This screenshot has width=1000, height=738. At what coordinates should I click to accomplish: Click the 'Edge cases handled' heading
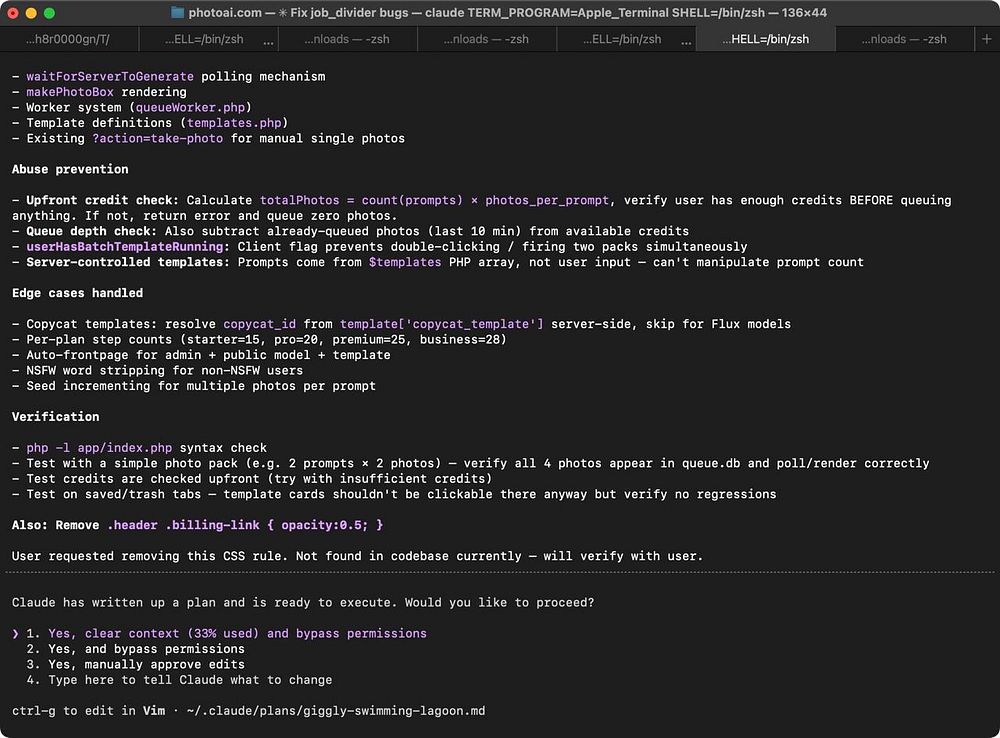click(x=77, y=293)
